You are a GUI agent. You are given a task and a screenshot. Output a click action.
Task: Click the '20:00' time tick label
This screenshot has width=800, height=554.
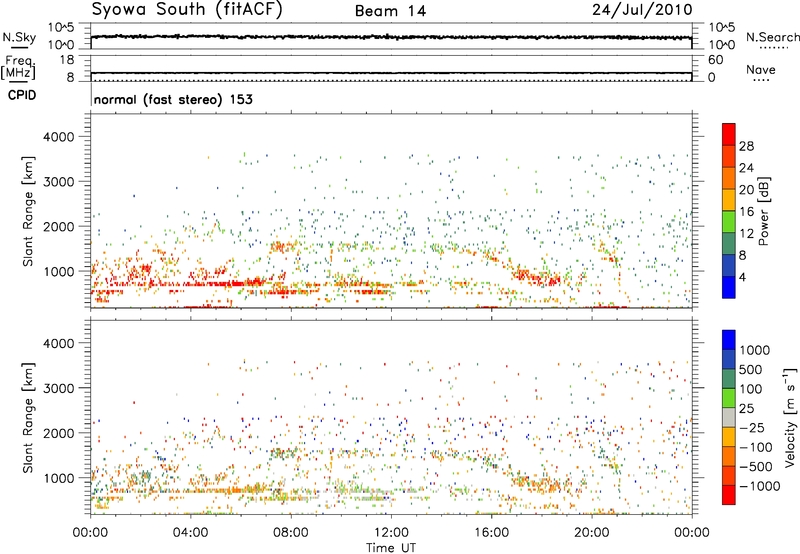(591, 533)
